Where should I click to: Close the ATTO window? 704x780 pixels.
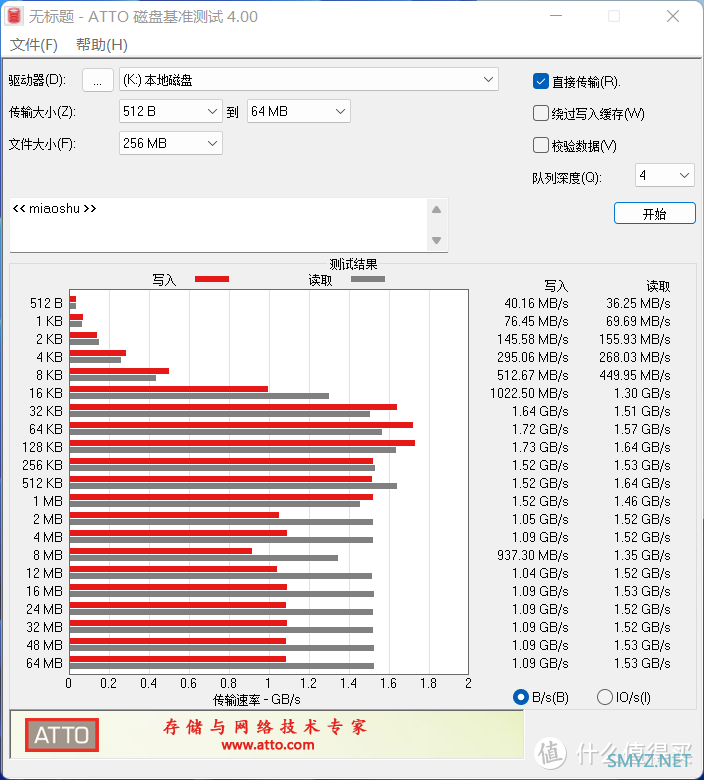(x=673, y=16)
